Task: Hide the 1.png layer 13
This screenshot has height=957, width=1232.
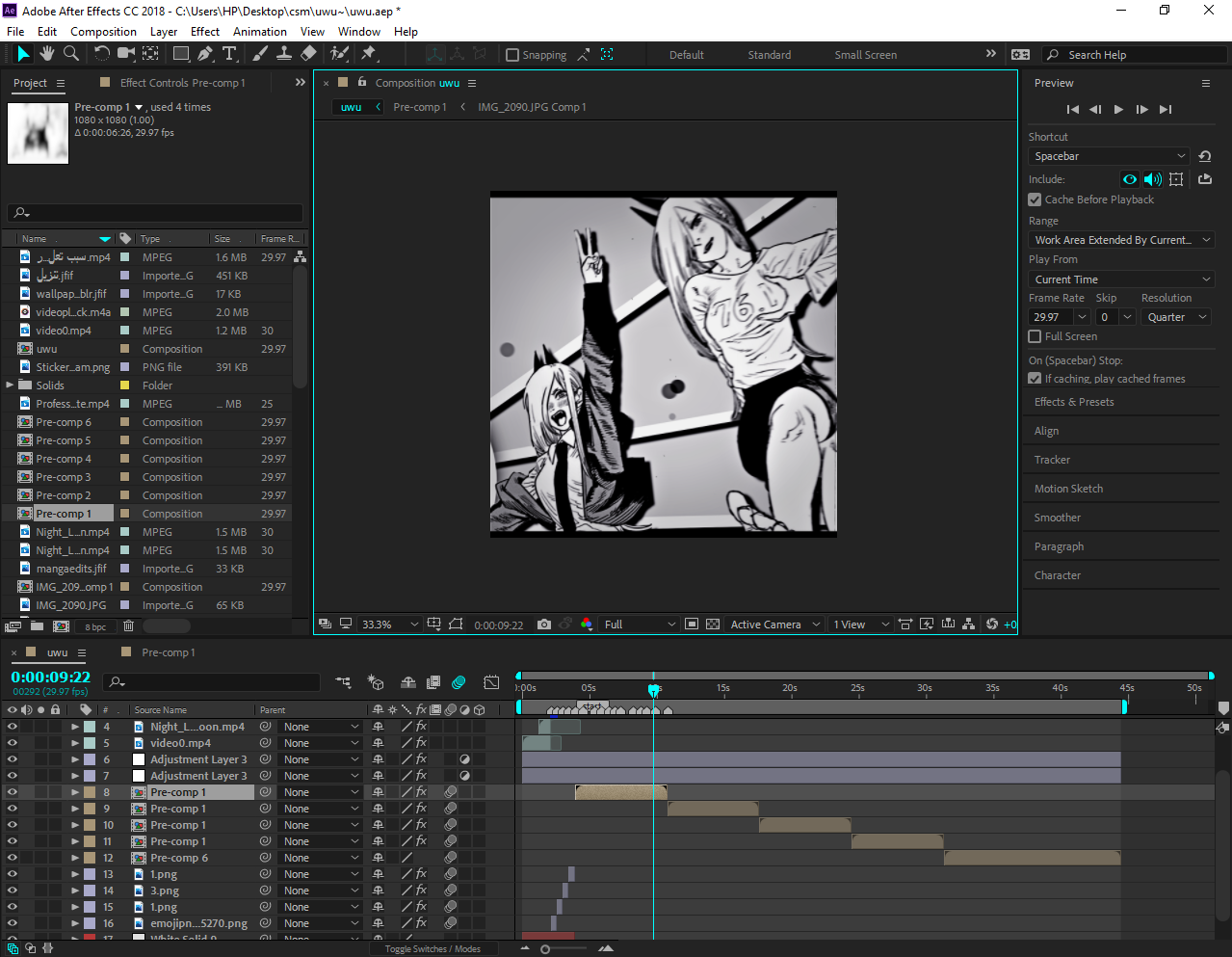Action: tap(12, 874)
